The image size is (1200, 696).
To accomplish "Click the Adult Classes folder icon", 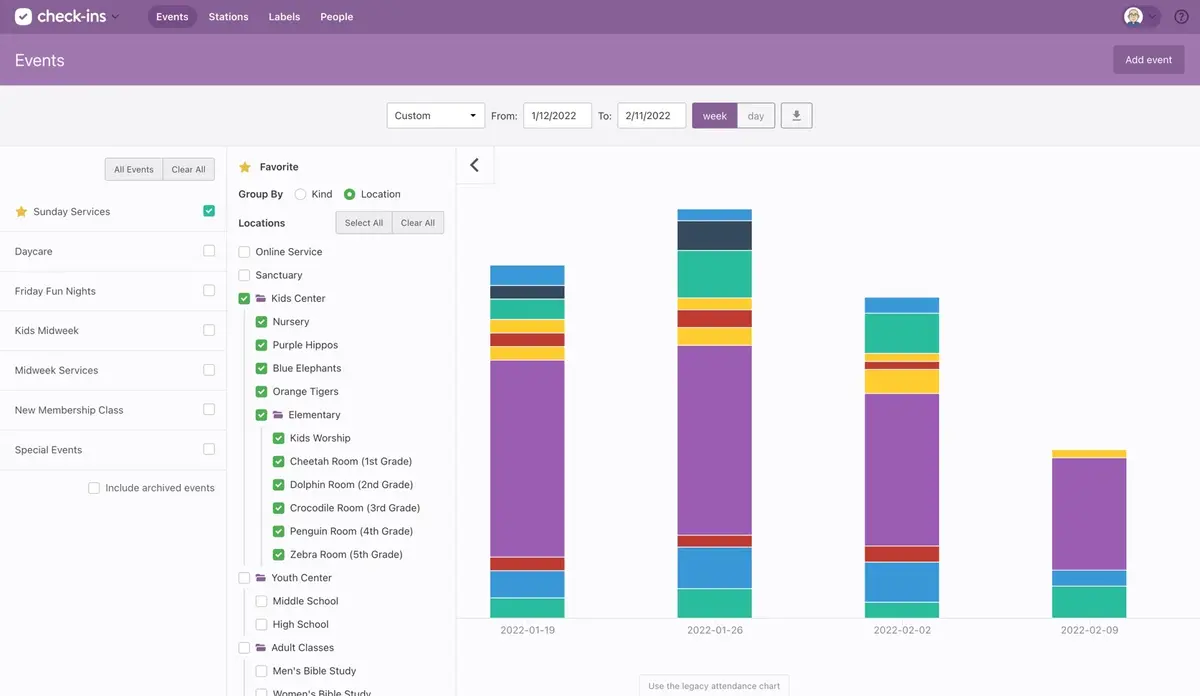I will click(x=261, y=648).
